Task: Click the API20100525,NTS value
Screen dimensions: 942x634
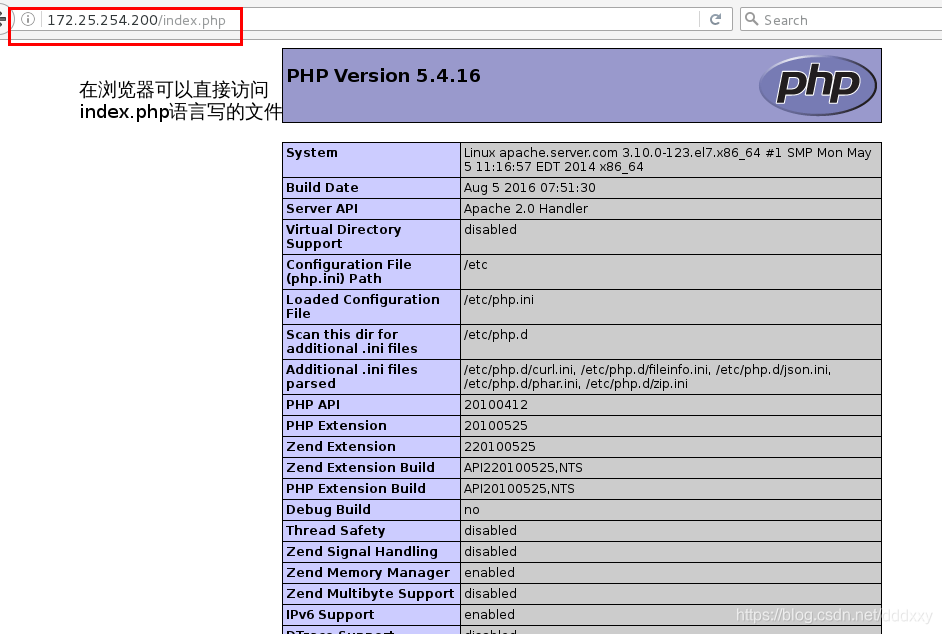Action: coord(519,489)
